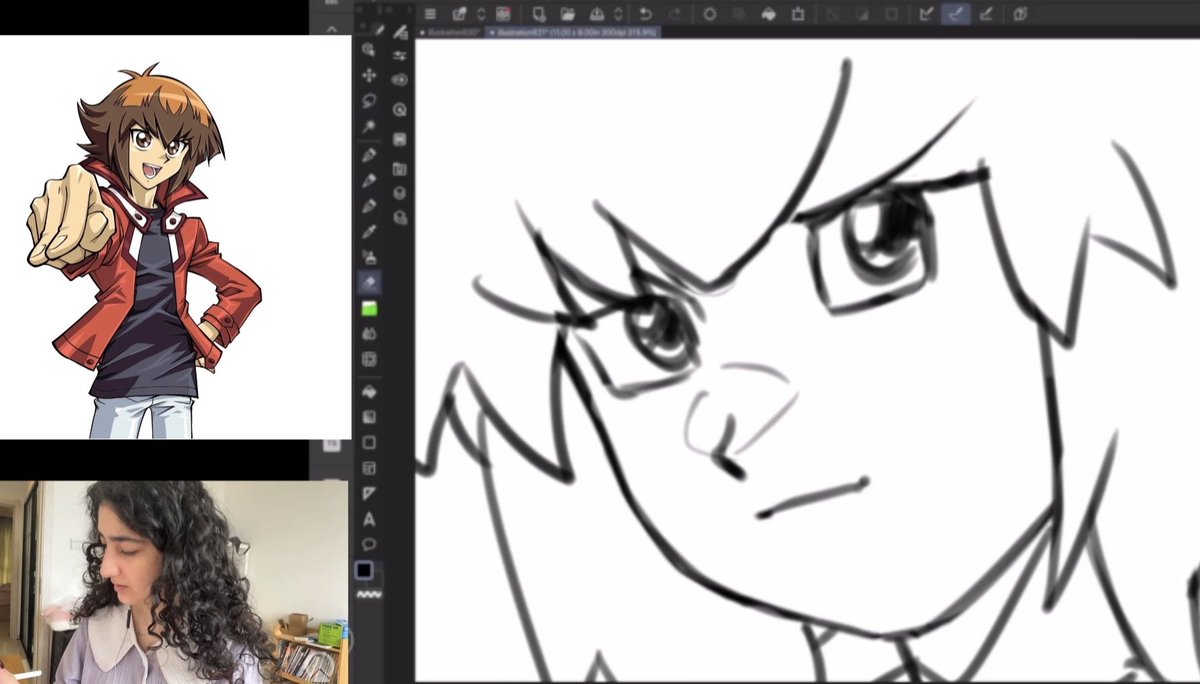
Task: Toggle Show selection border icon
Action: 890,14
